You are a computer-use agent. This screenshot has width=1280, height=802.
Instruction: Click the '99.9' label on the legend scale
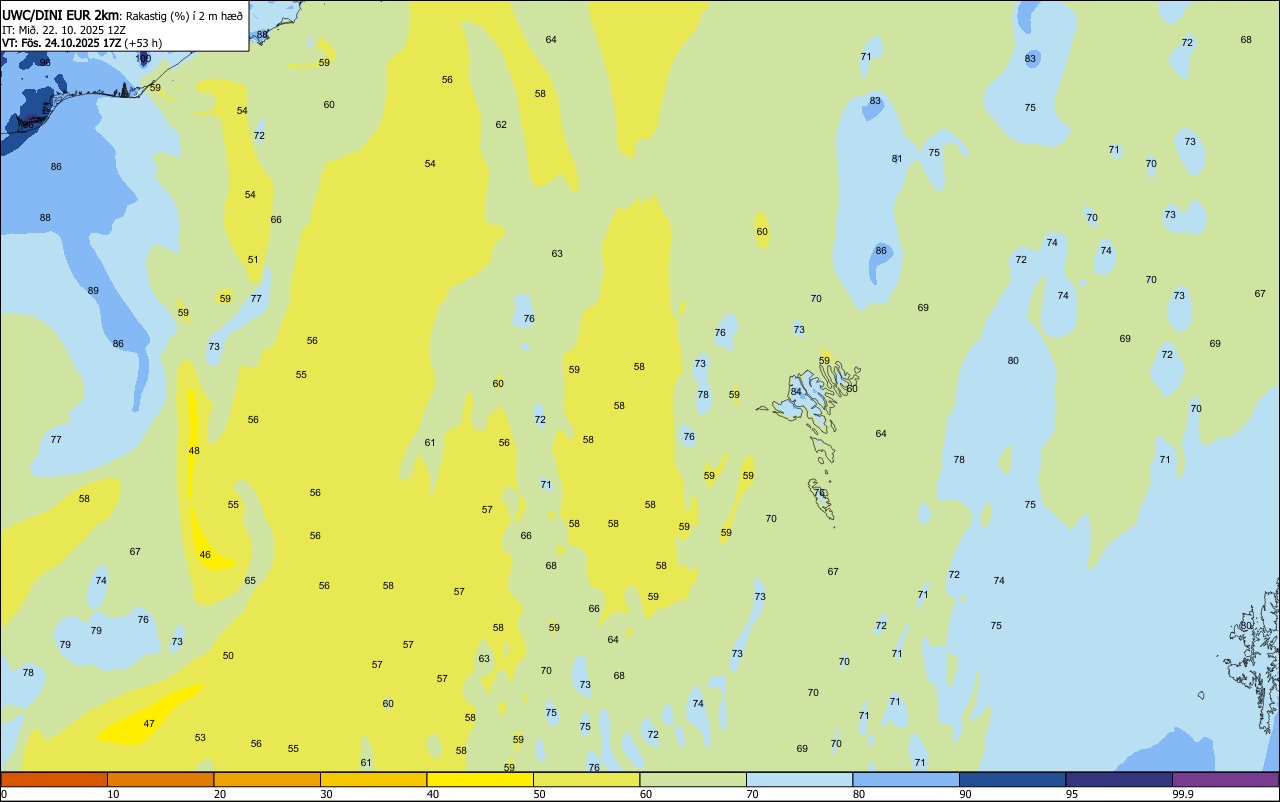1184,794
